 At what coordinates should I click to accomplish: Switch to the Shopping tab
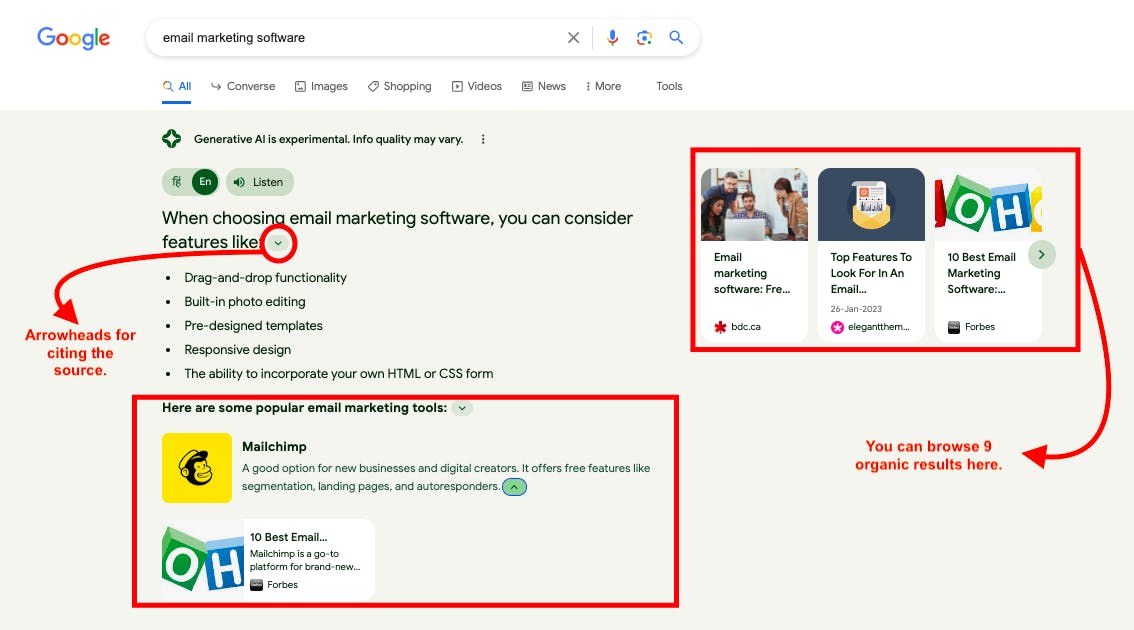[x=399, y=86]
